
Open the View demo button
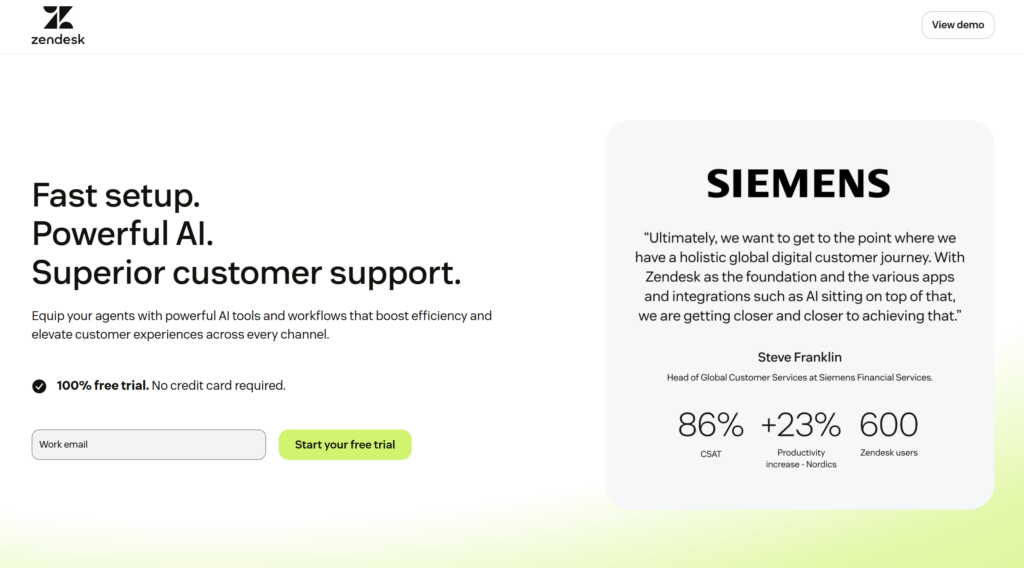(957, 25)
